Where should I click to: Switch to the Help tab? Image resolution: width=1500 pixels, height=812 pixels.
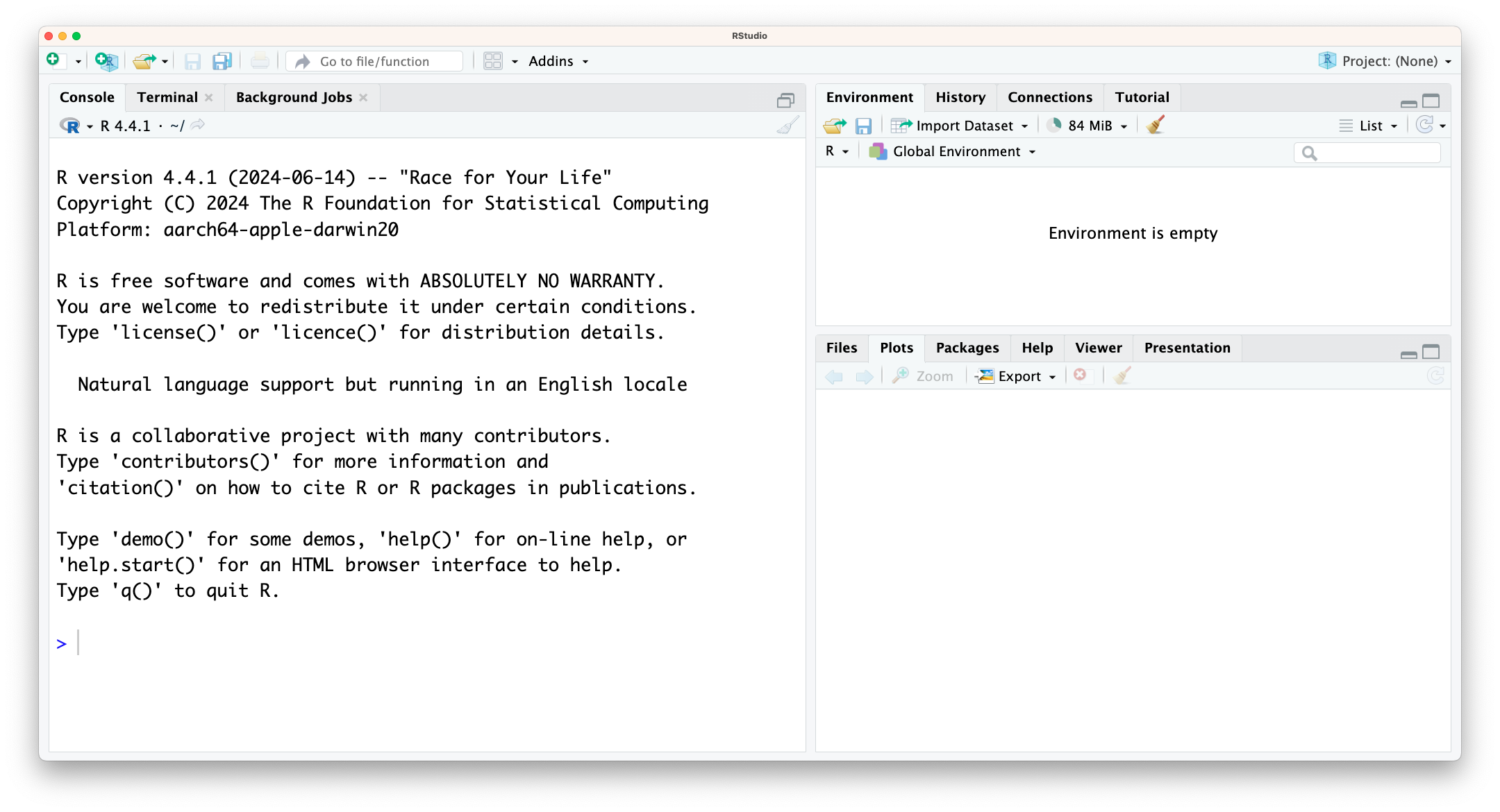1037,348
